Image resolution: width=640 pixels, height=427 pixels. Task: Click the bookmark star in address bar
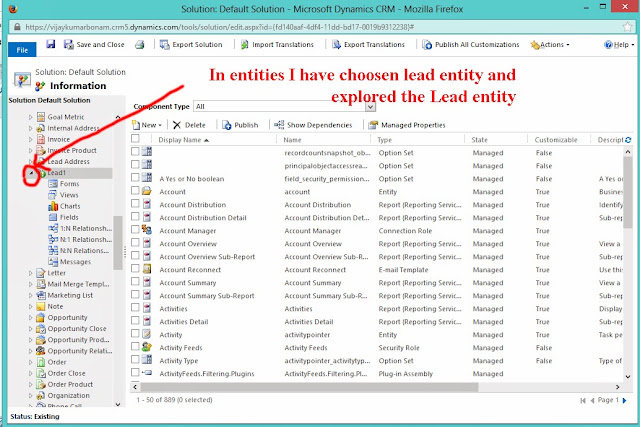[627, 27]
